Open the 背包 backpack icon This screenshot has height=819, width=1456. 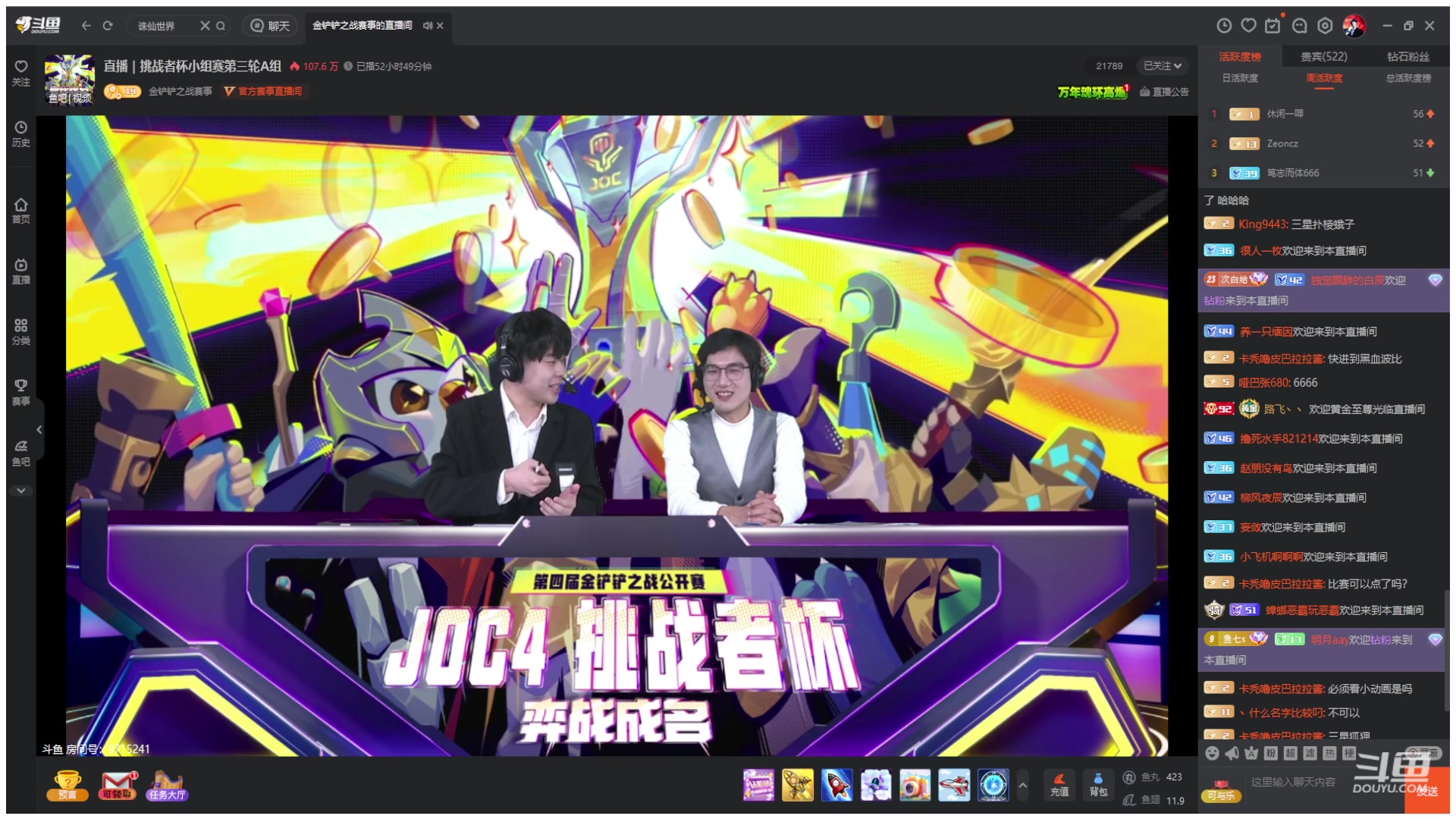(1097, 785)
